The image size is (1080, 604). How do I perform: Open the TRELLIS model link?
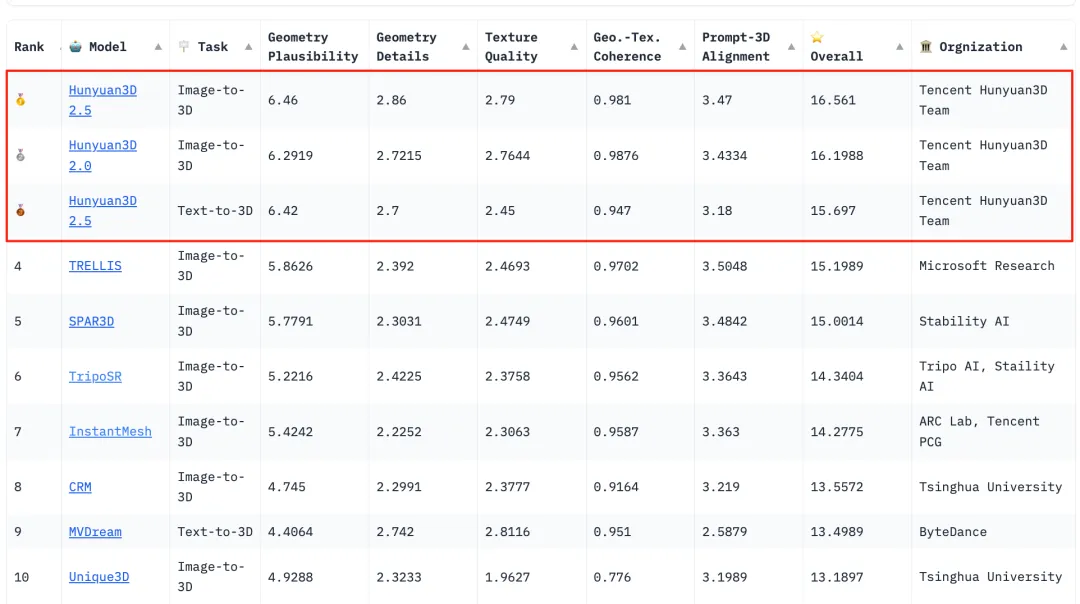tap(95, 266)
